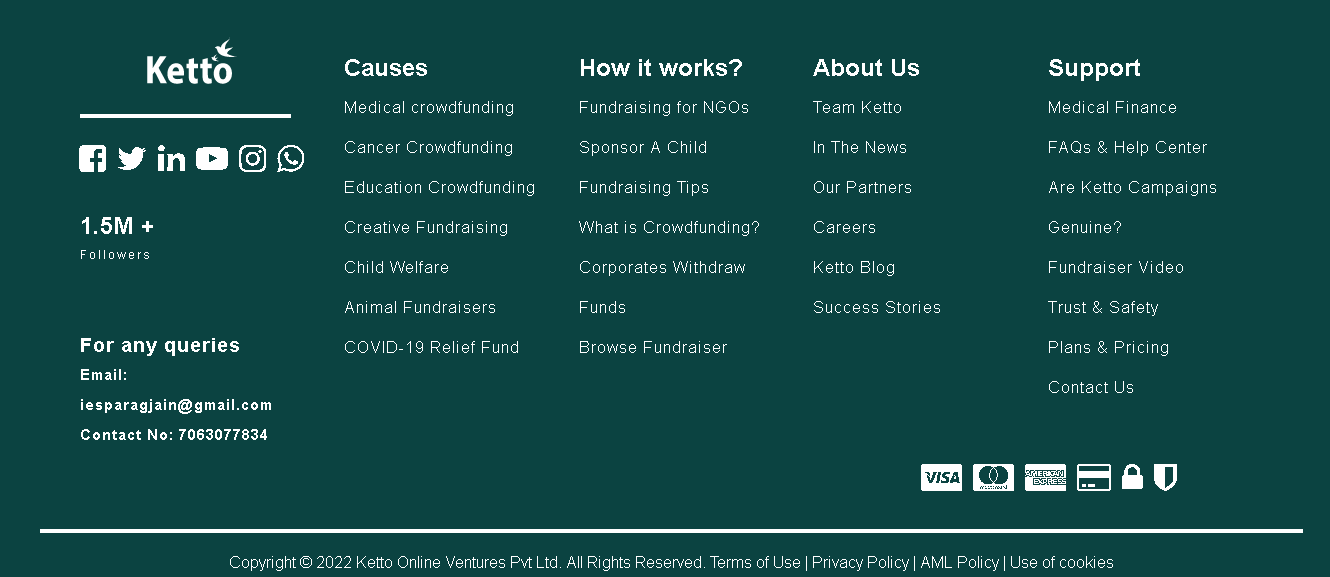
Task: Select the American Express icon
Action: tap(1045, 477)
